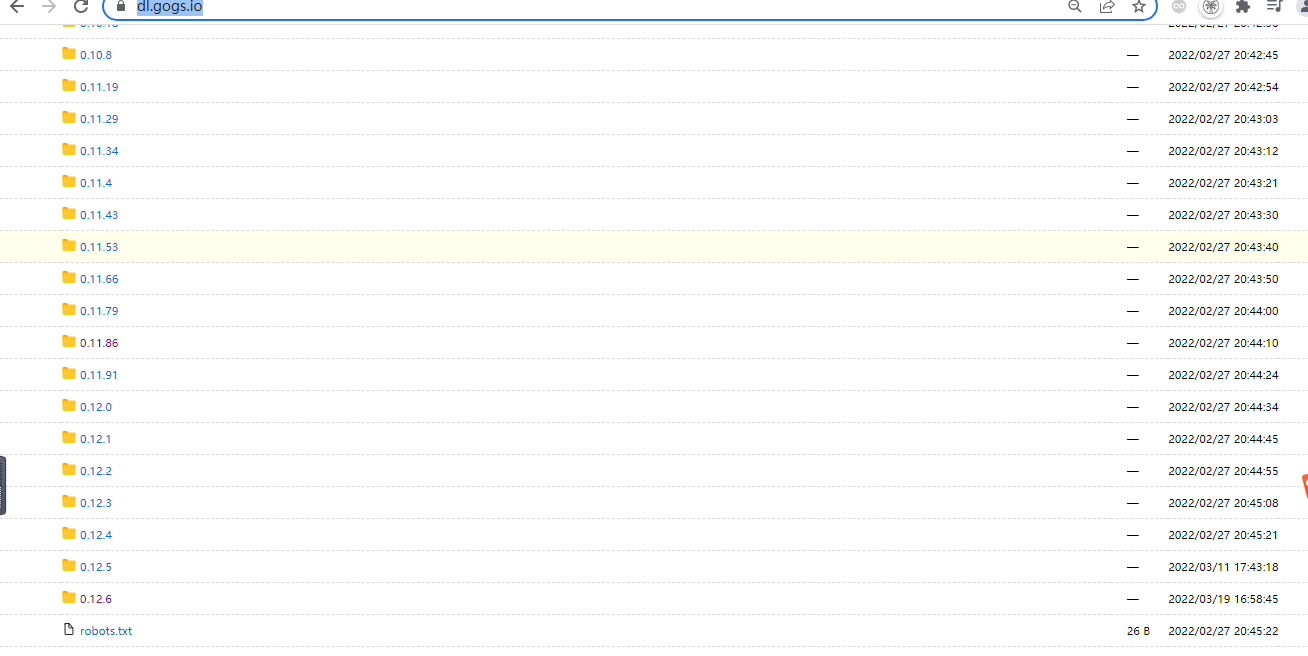Click the share page icon in address bar

click(x=1107, y=7)
